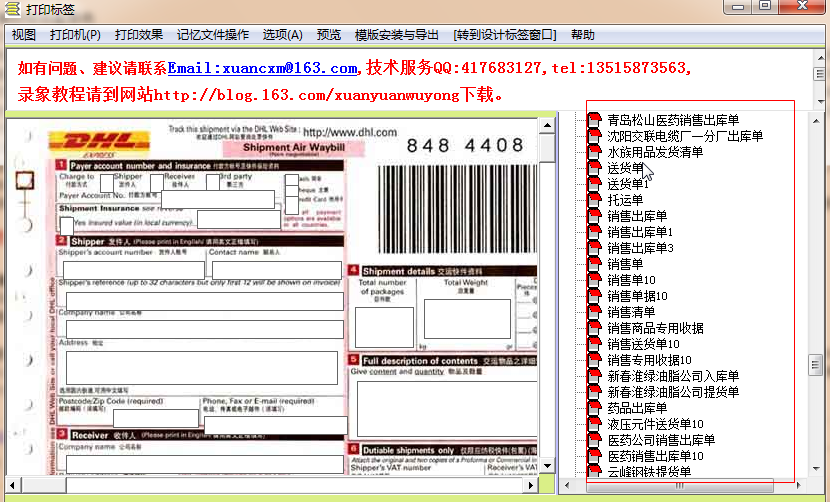The width and height of the screenshot is (830, 502).
Task: Click the icon beside 销售出库单3
Action: (594, 248)
